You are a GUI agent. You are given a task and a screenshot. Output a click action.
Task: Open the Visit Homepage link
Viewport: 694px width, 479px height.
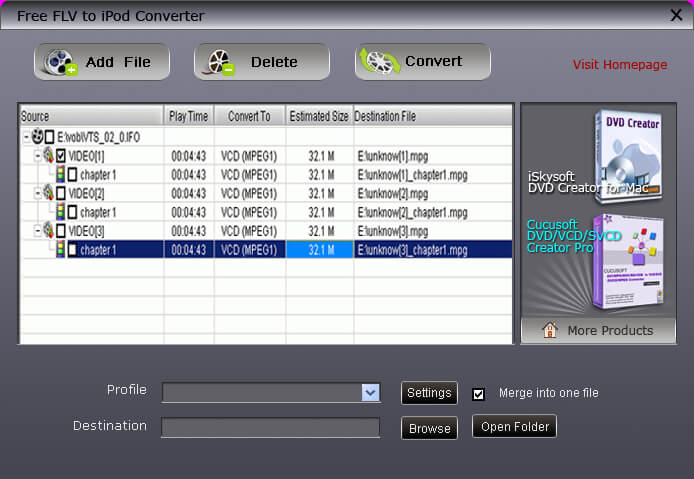tap(619, 65)
